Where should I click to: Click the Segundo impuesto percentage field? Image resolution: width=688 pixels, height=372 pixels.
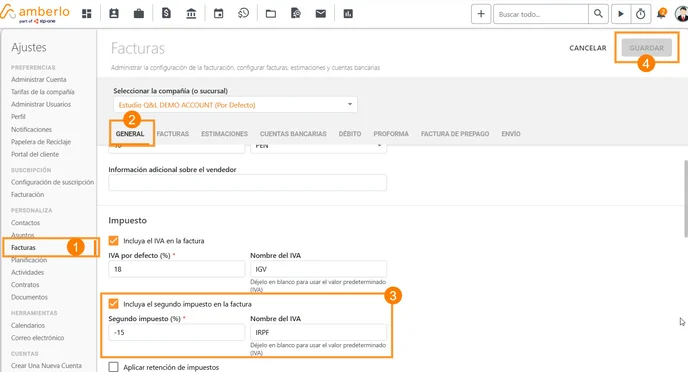pyautogui.click(x=176, y=332)
